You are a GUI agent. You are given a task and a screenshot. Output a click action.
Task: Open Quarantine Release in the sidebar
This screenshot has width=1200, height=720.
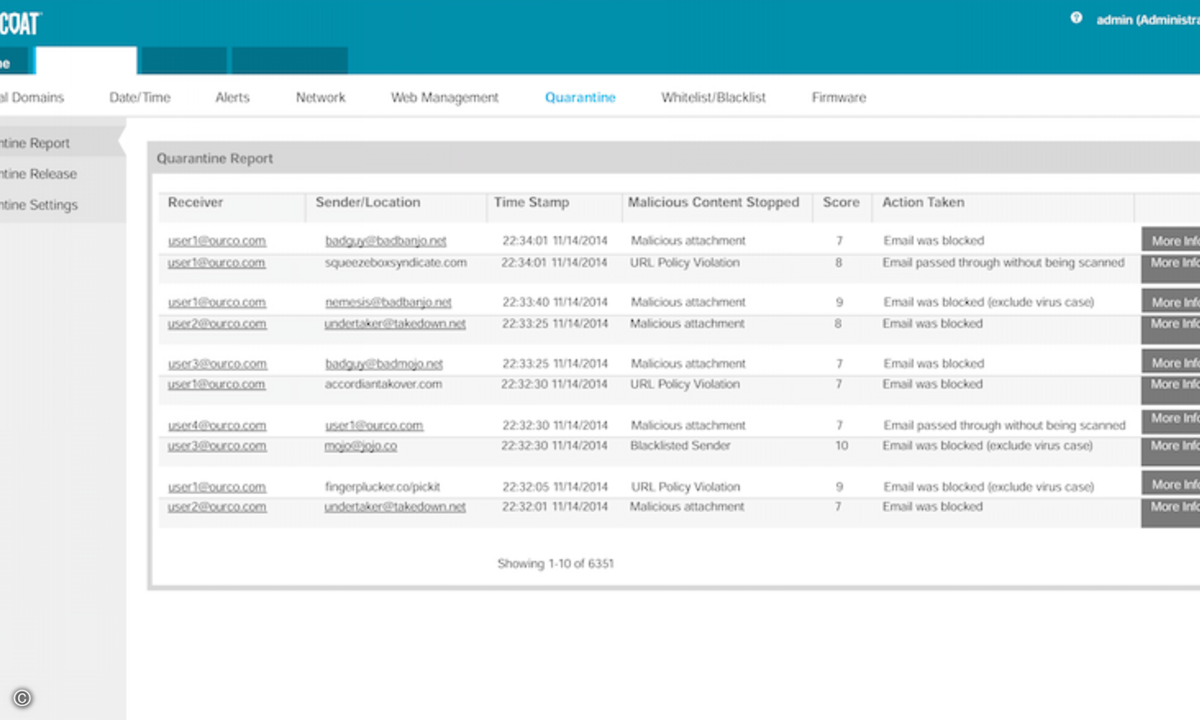pyautogui.click(x=38, y=174)
